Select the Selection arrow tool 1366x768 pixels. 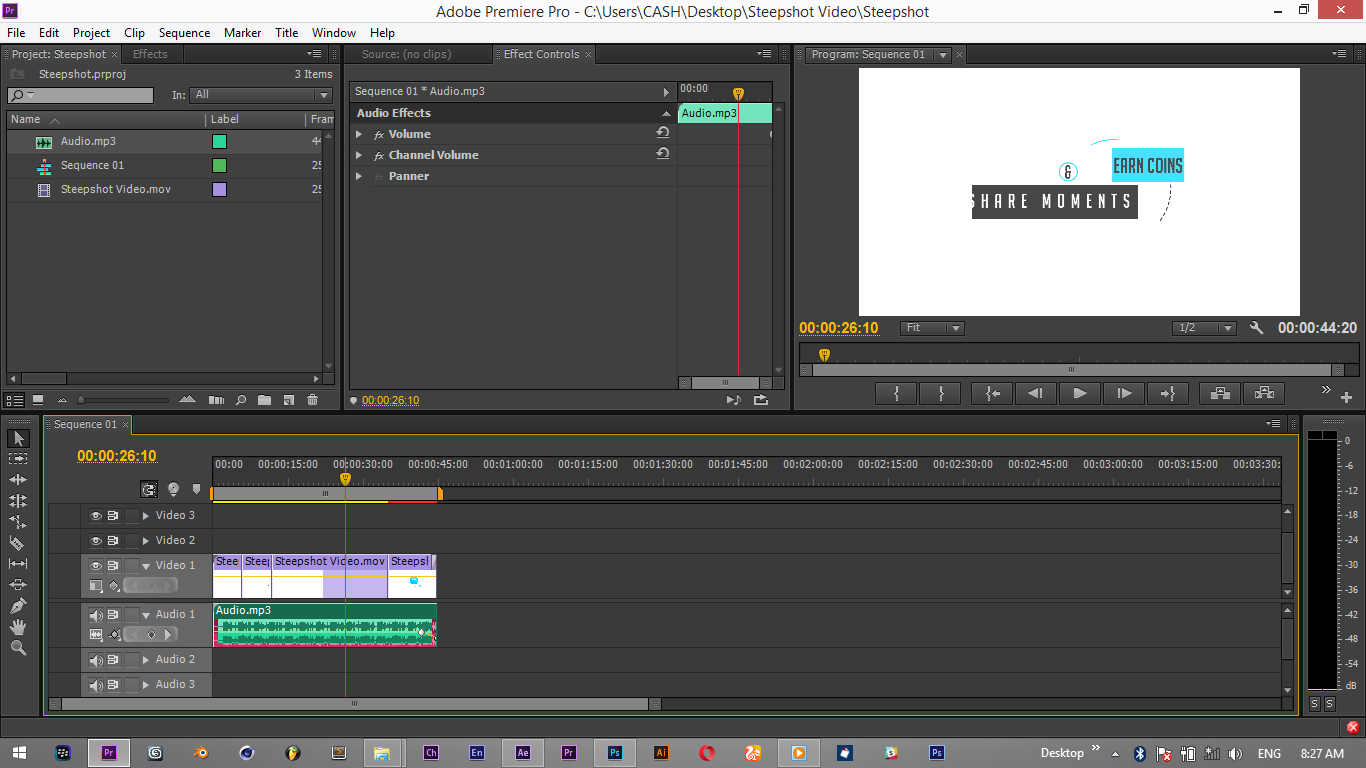18,438
